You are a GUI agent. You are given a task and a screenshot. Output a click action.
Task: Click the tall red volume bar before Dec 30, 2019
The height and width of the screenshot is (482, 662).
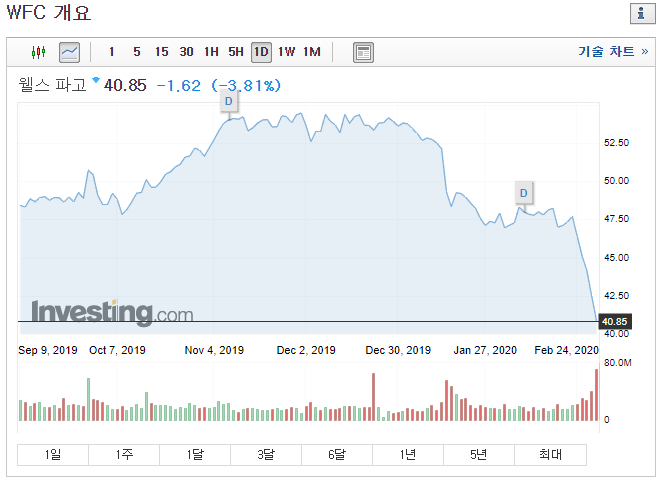coord(373,397)
